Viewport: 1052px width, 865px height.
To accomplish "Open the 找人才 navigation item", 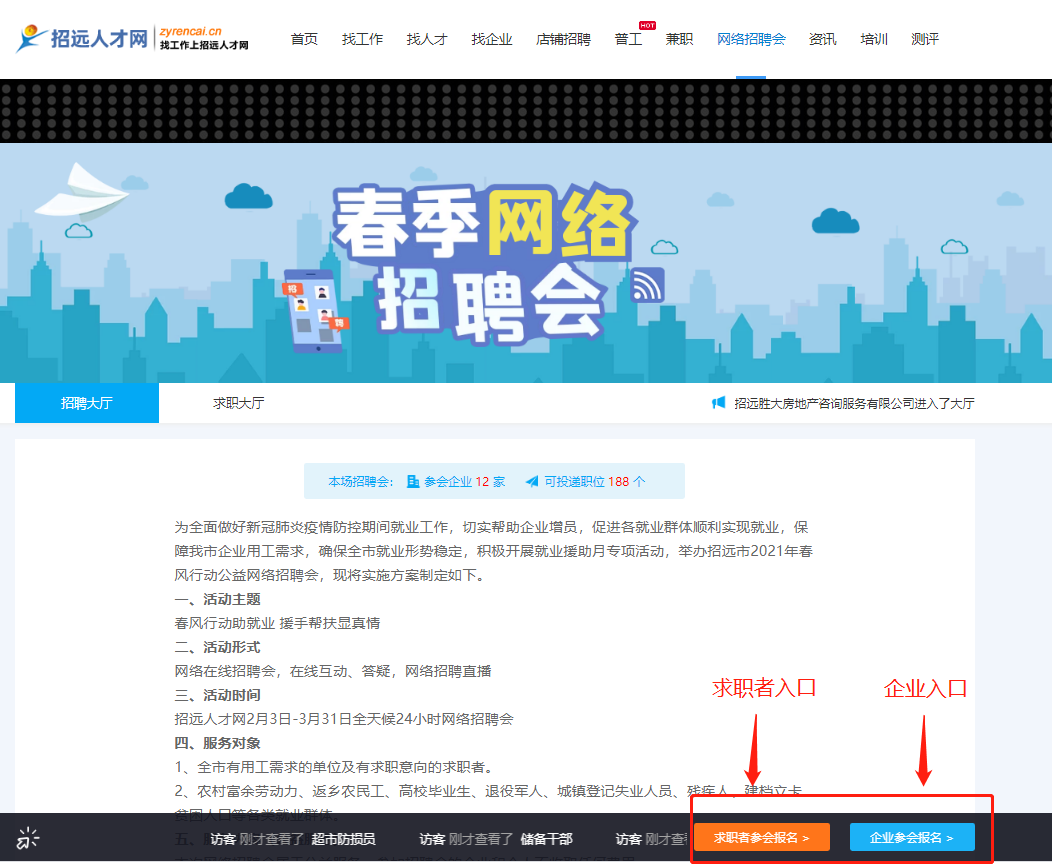I will tap(427, 40).
